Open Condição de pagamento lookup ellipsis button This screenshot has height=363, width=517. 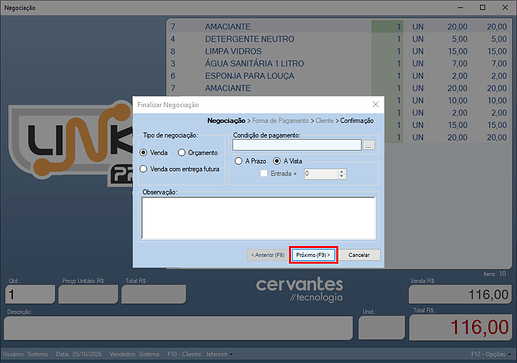point(369,145)
